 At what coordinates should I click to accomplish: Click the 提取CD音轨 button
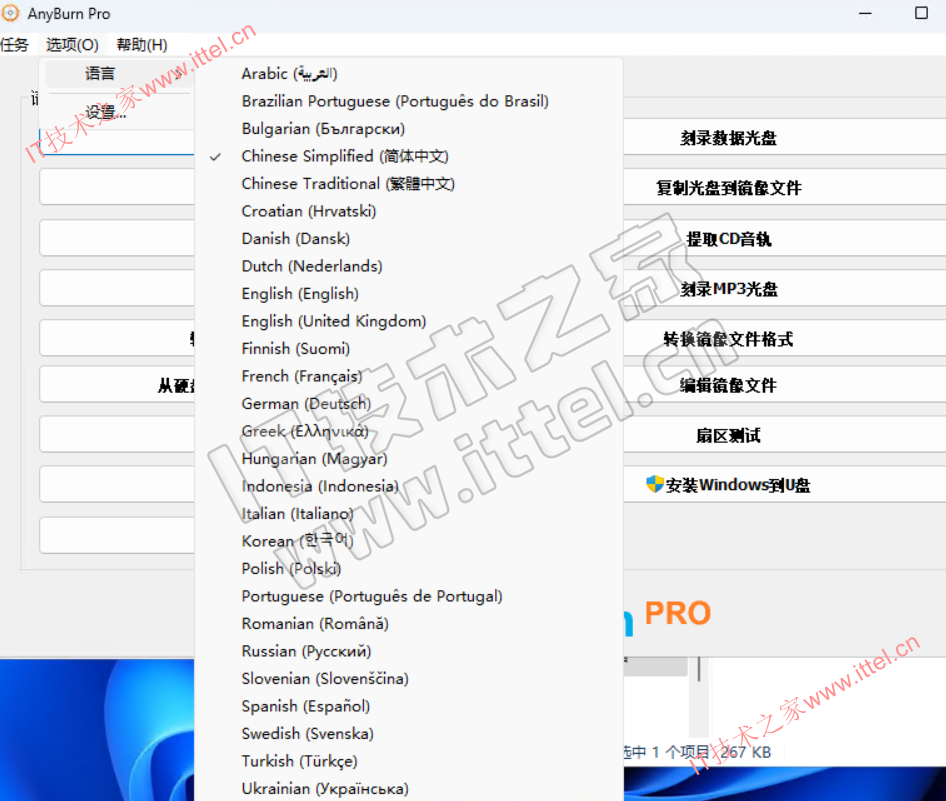pos(728,240)
